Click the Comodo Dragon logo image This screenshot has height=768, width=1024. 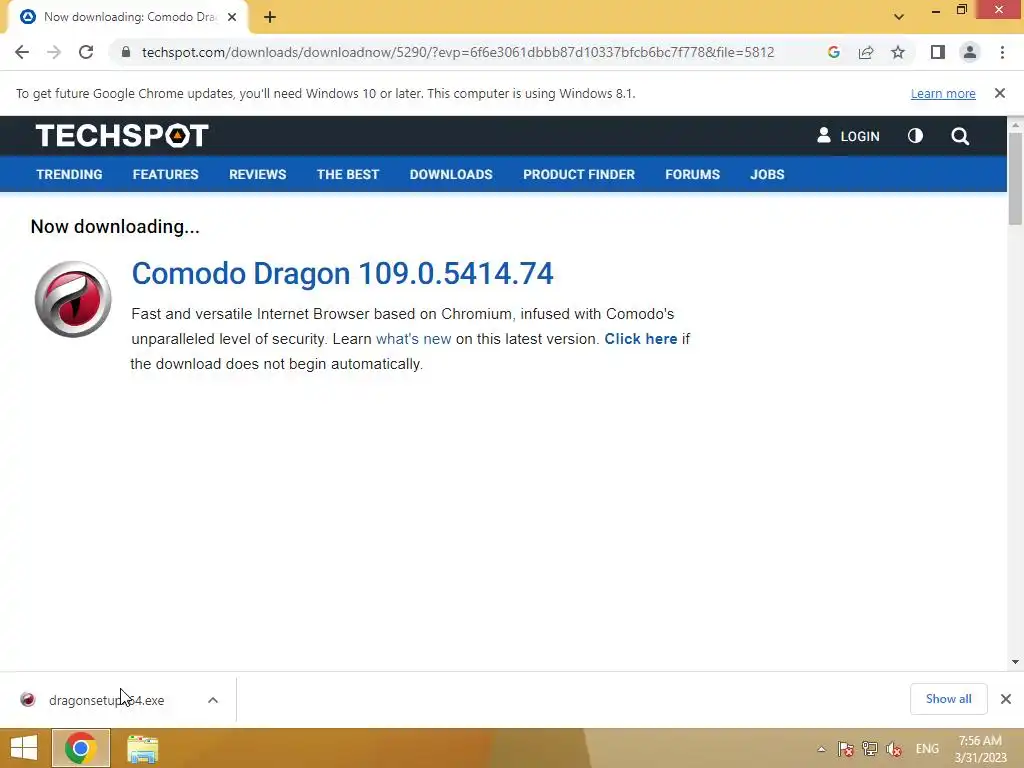tap(73, 299)
